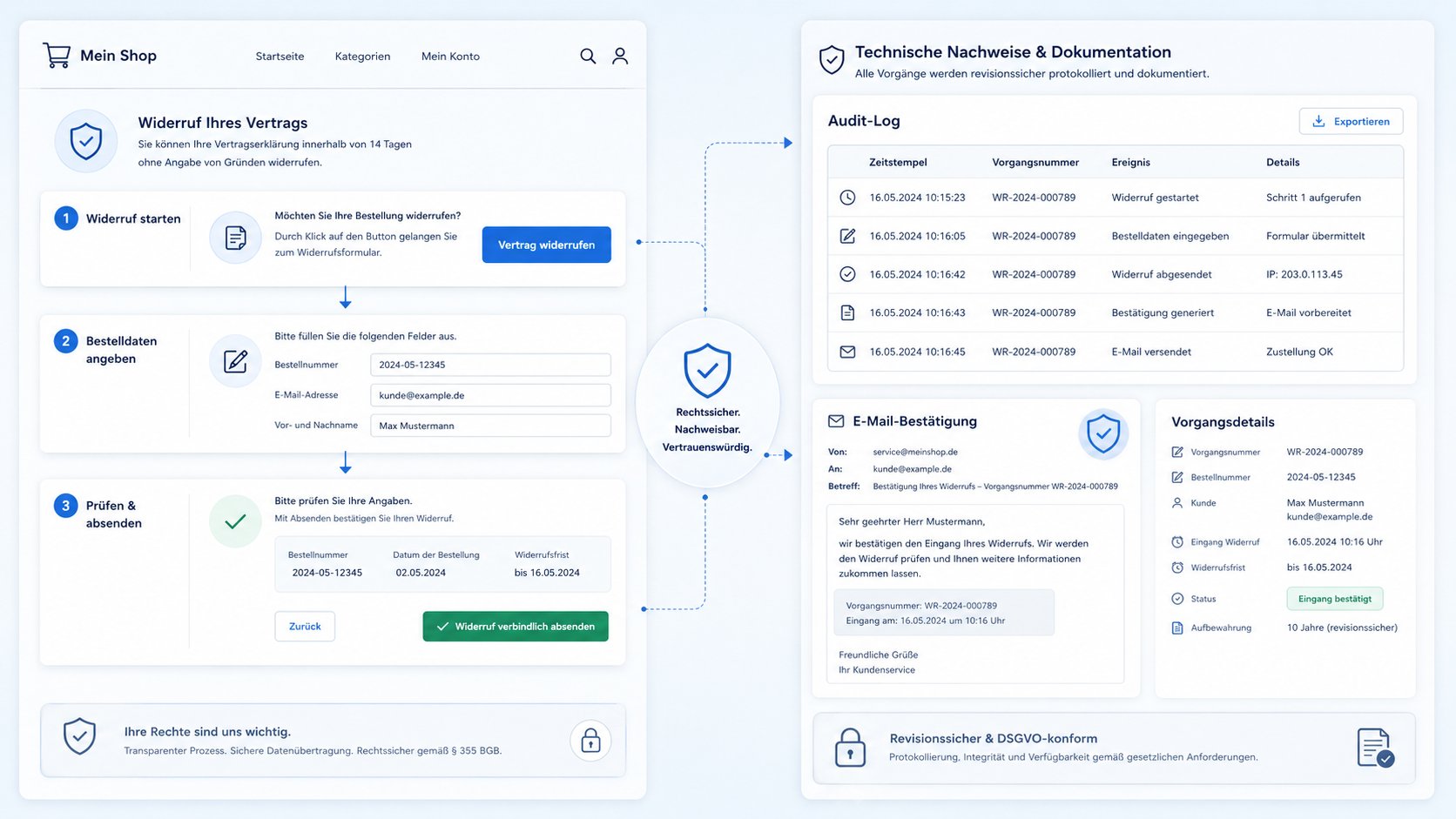The width and height of the screenshot is (1456, 819).
Task: Click the green checkmark icon in Prüfen step
Action: tap(235, 521)
